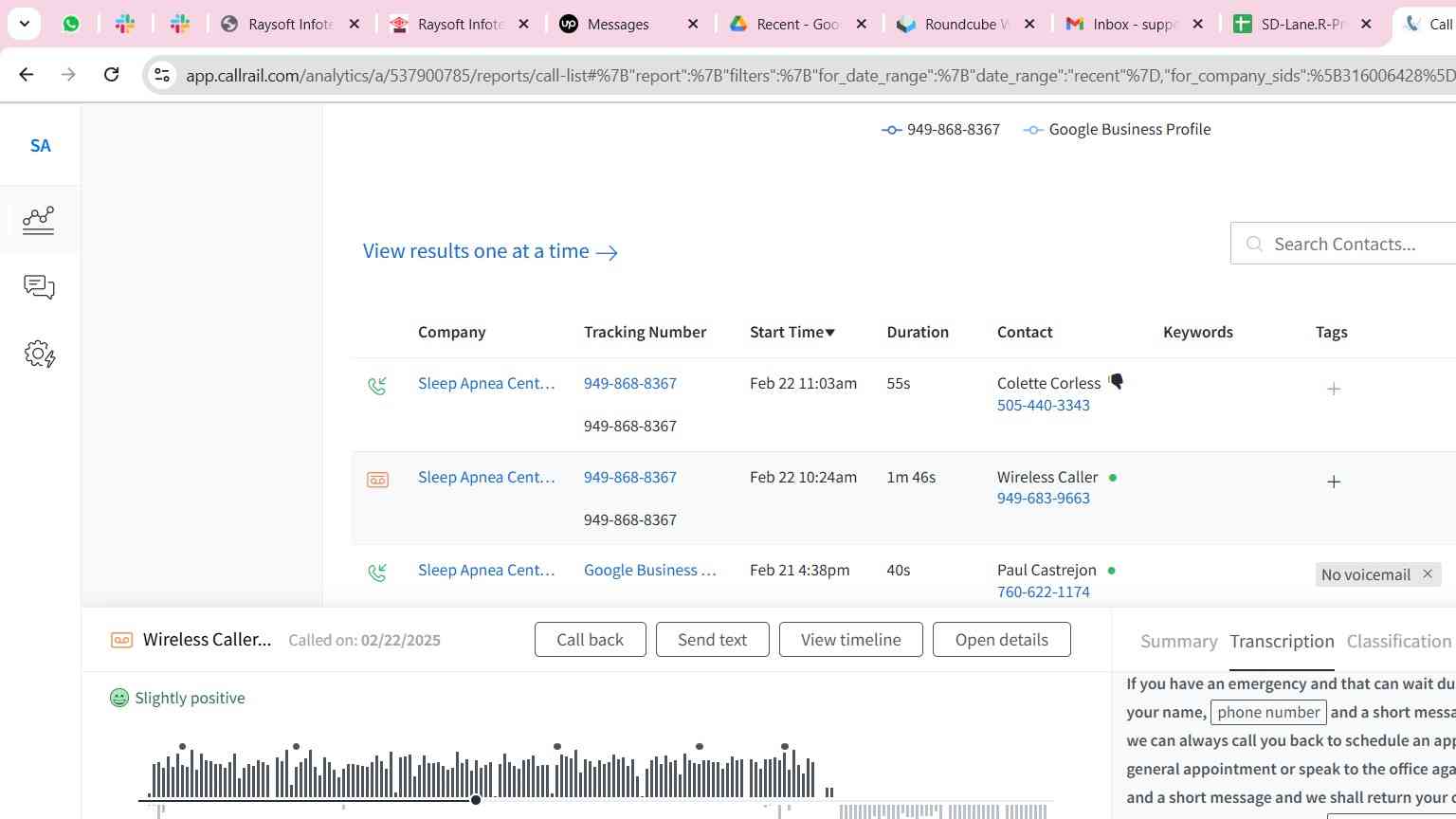This screenshot has width=1456, height=819.
Task: Click the Tracking Number column header
Action: click(645, 332)
